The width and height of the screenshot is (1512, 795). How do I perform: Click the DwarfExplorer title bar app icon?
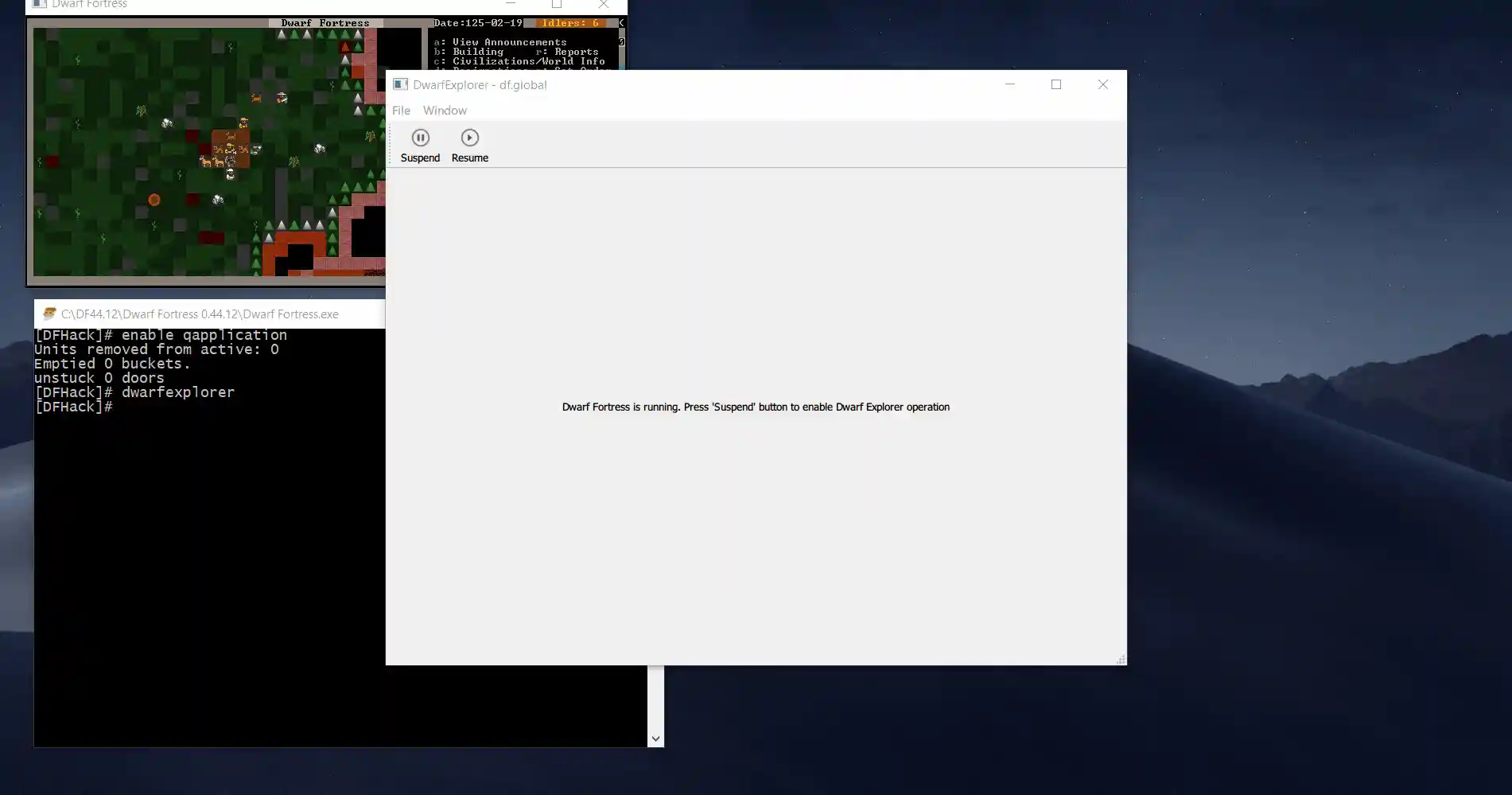pos(400,84)
